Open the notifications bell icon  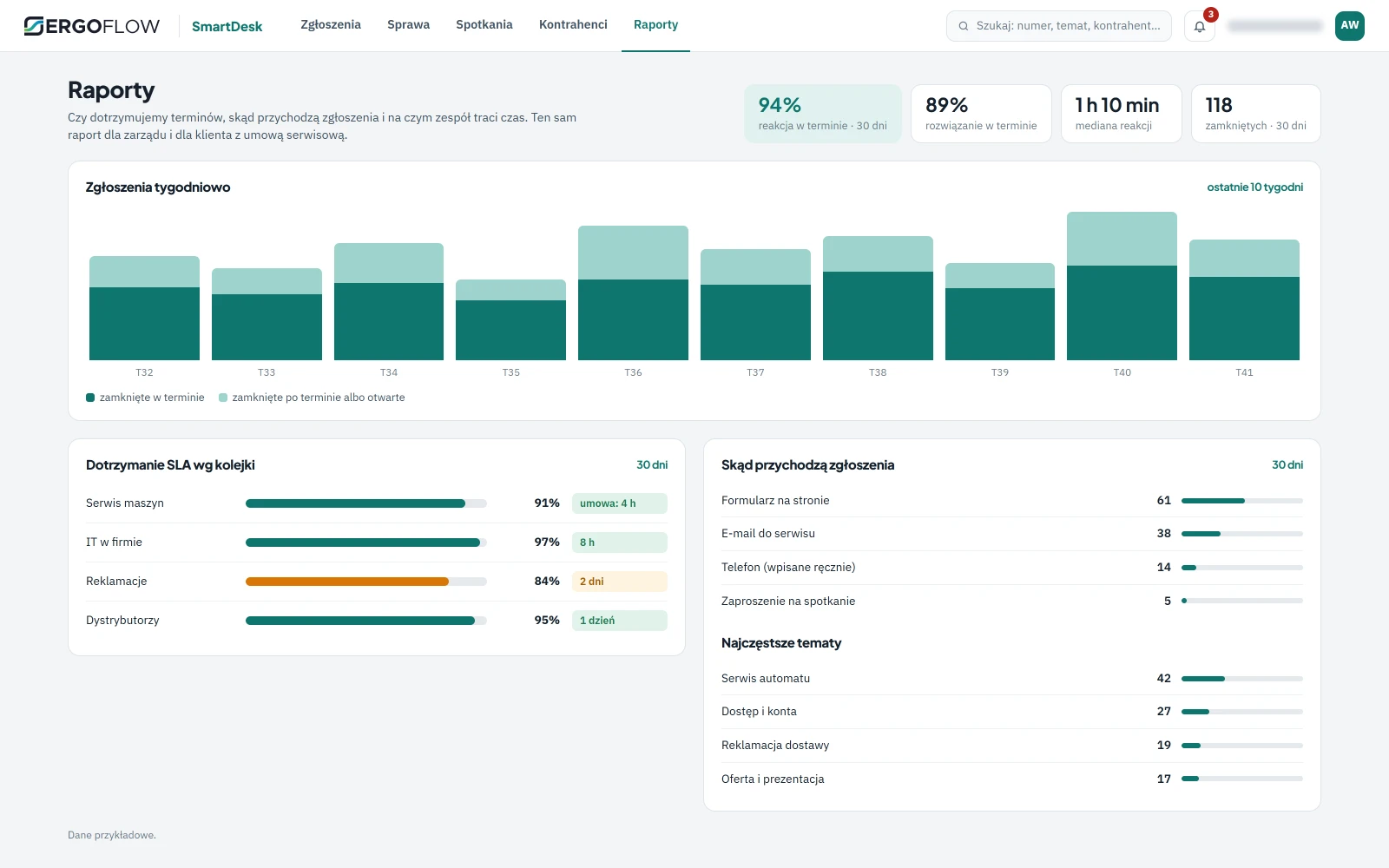(x=1199, y=26)
